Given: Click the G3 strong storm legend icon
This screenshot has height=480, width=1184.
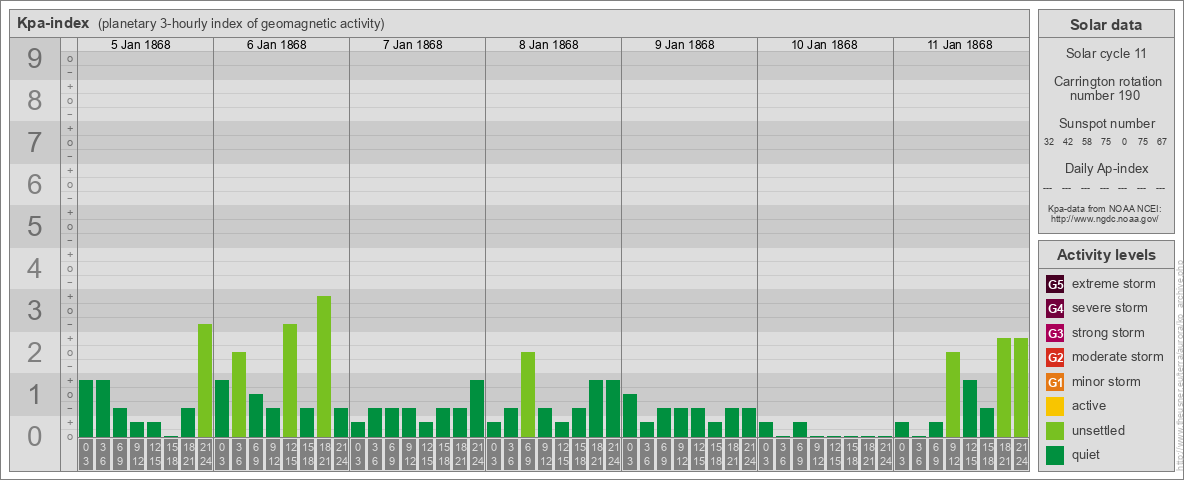Looking at the screenshot, I should coord(1055,333).
